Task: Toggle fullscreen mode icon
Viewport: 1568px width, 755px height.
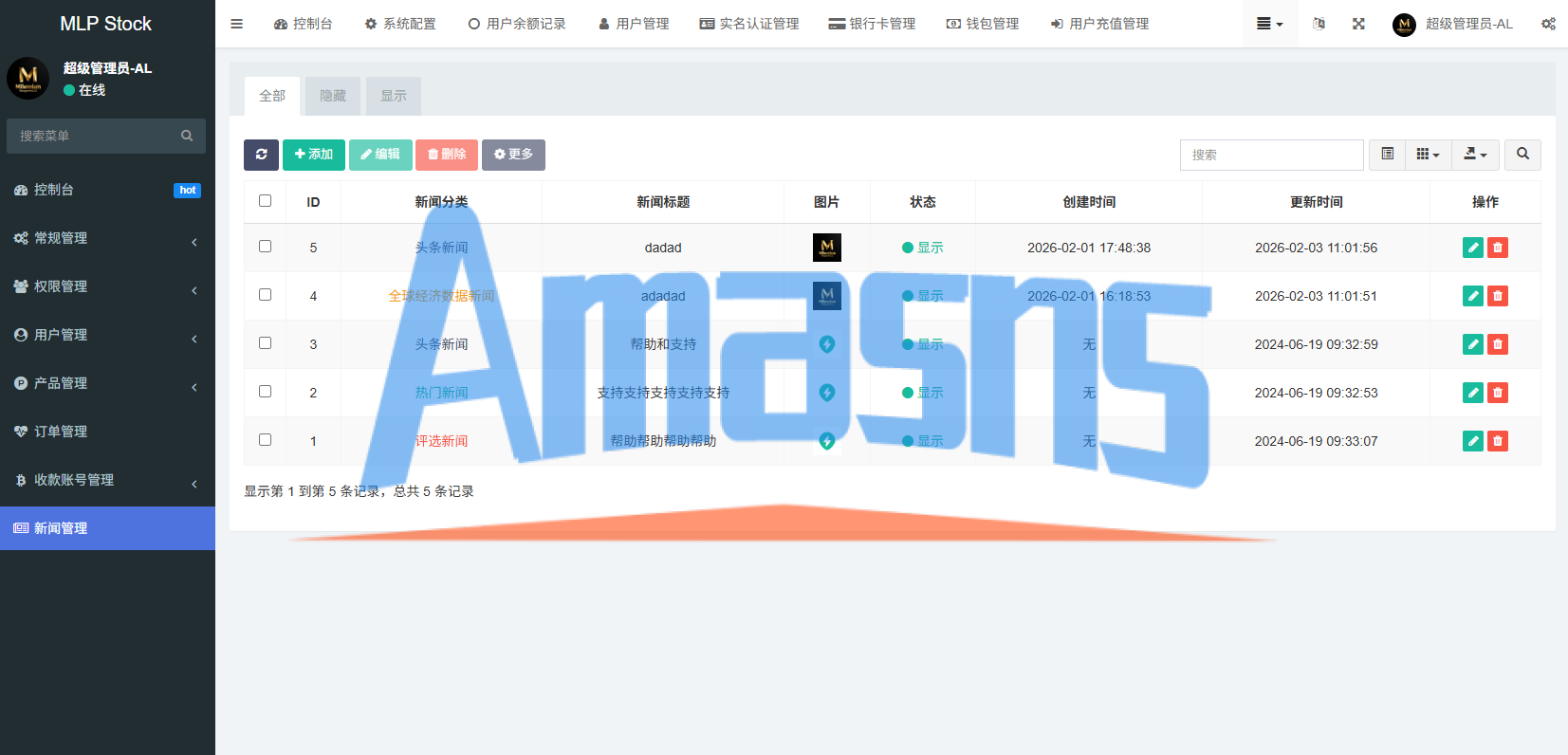Action: coord(1358,24)
